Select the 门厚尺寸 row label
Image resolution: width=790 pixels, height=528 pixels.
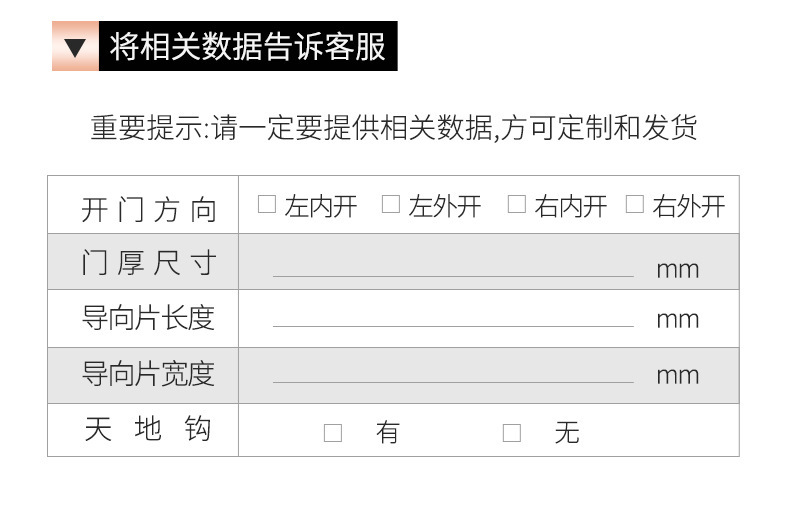[148, 264]
